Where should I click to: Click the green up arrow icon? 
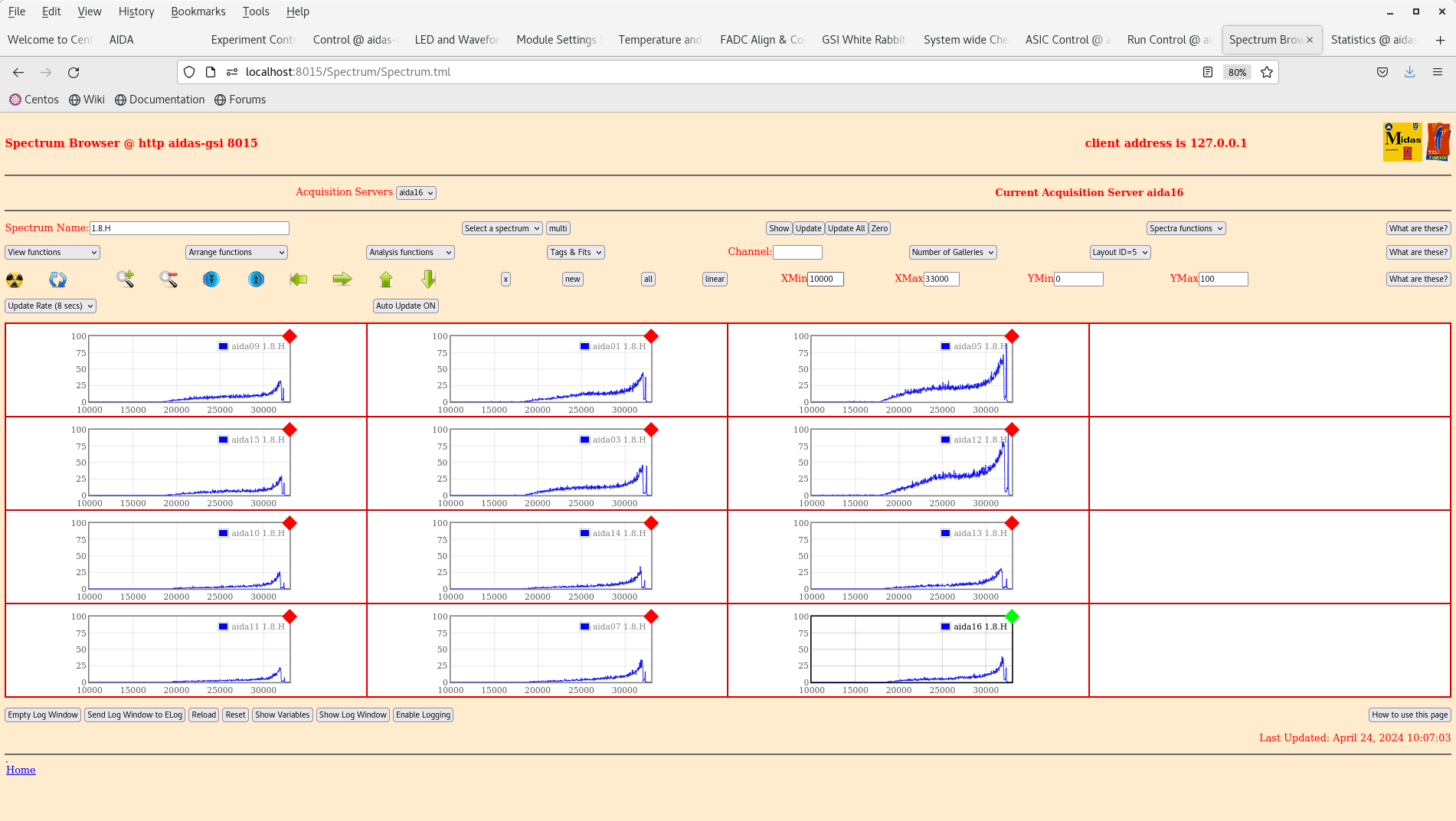click(x=385, y=280)
